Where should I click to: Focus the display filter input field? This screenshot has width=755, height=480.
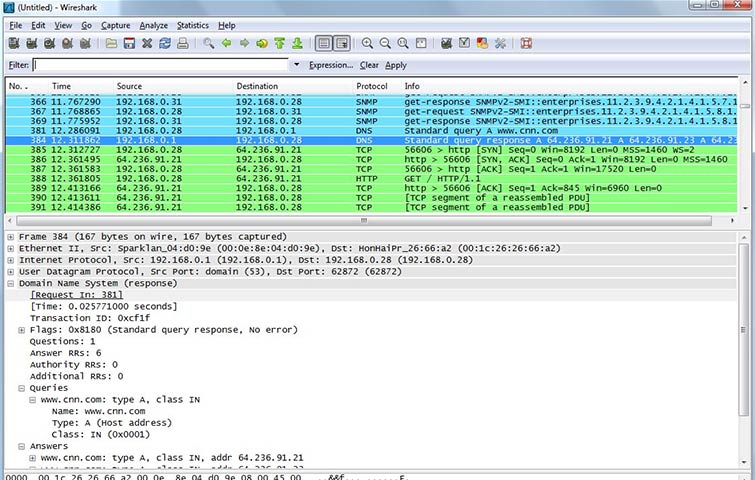coord(160,65)
